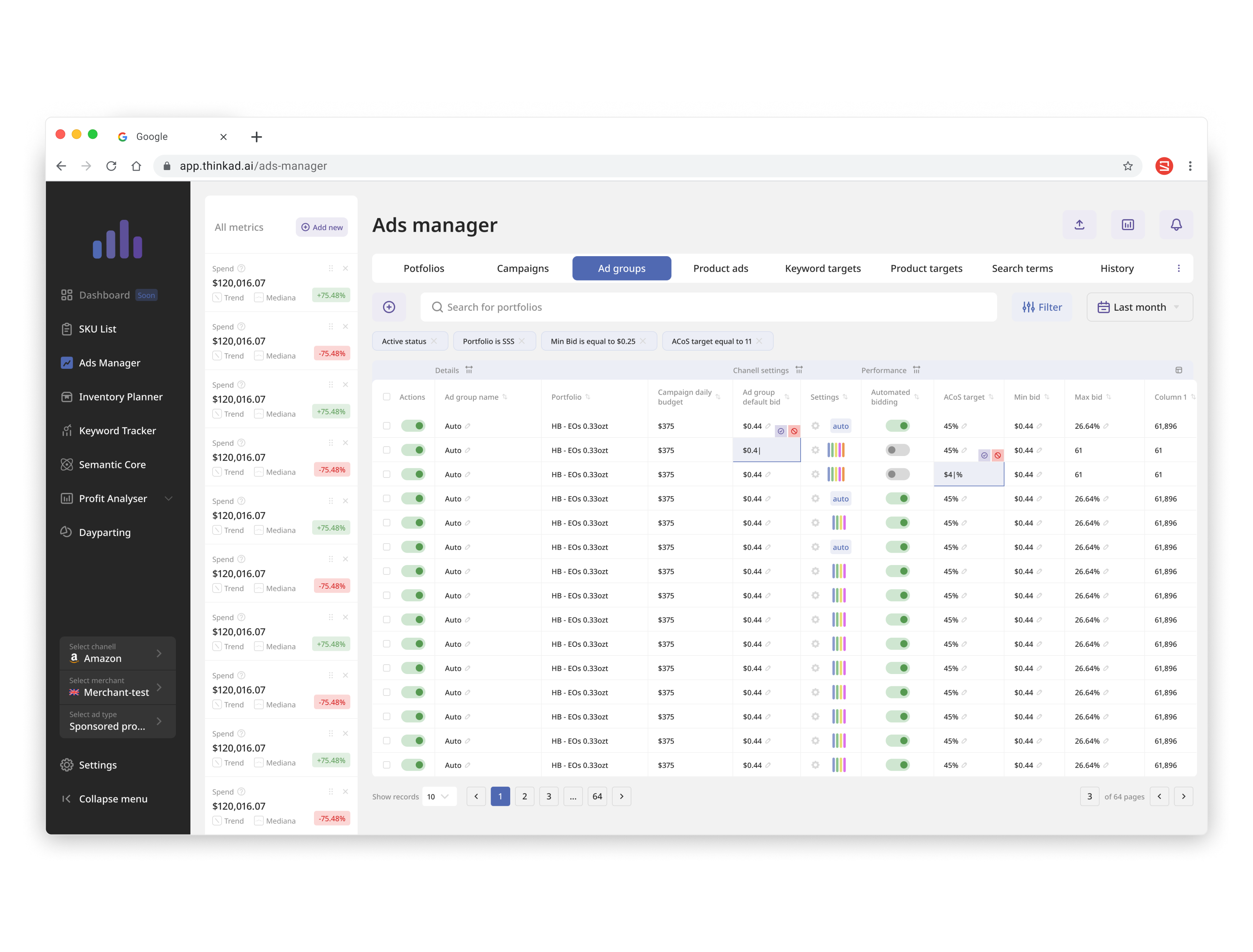The height and width of the screenshot is (952, 1253).
Task: Remove the Active status filter chip
Action: point(434,341)
